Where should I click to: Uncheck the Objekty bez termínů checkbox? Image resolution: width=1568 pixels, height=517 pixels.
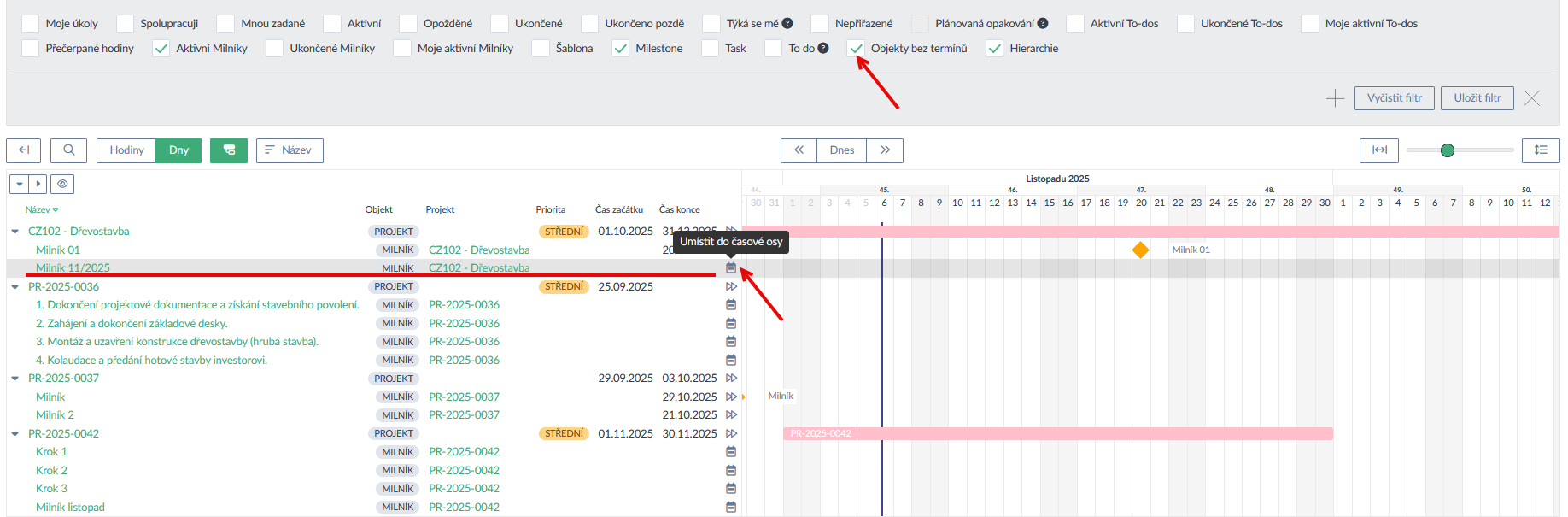coord(857,49)
